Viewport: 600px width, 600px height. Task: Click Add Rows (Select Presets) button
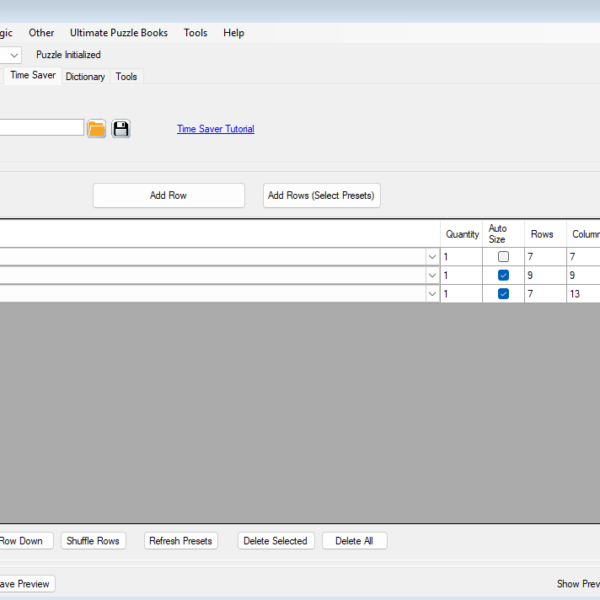coord(321,195)
